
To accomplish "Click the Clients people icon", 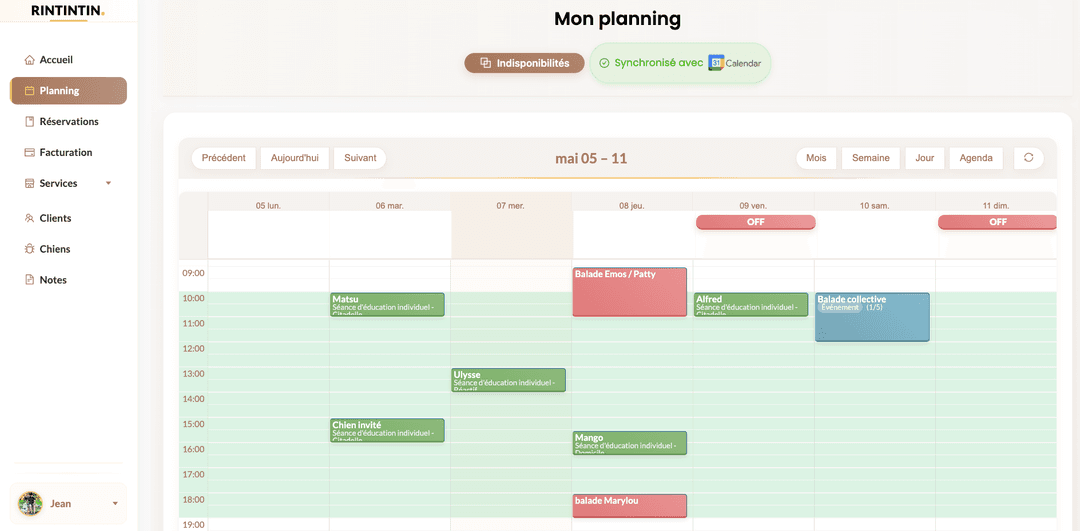I will pyautogui.click(x=29, y=218).
